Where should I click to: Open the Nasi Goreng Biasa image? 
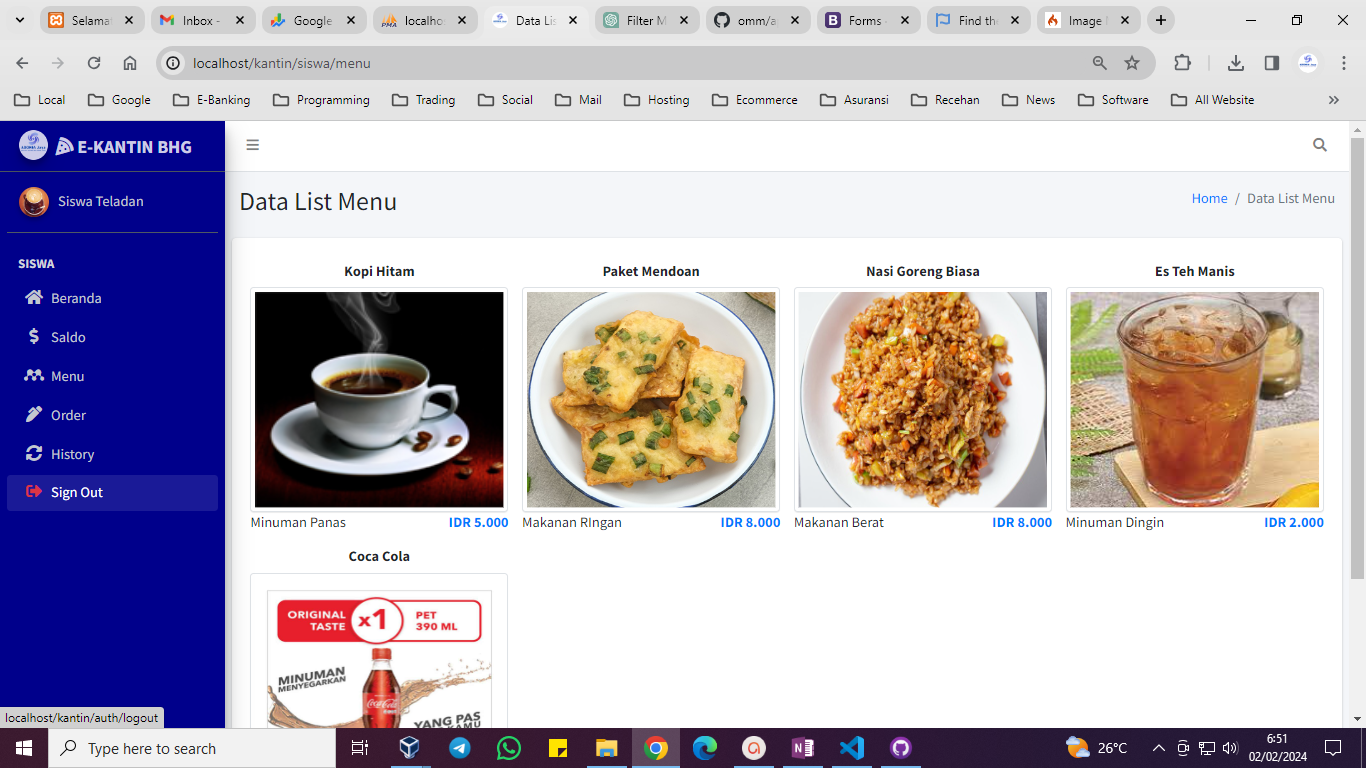click(923, 400)
